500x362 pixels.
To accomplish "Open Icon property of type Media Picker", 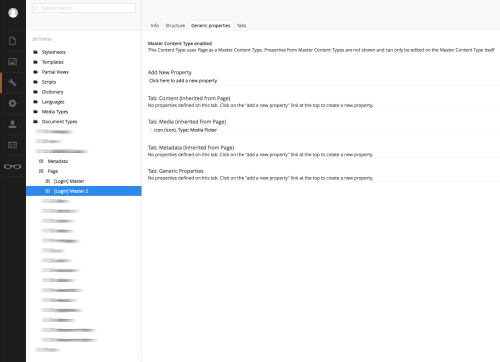I will point(185,130).
